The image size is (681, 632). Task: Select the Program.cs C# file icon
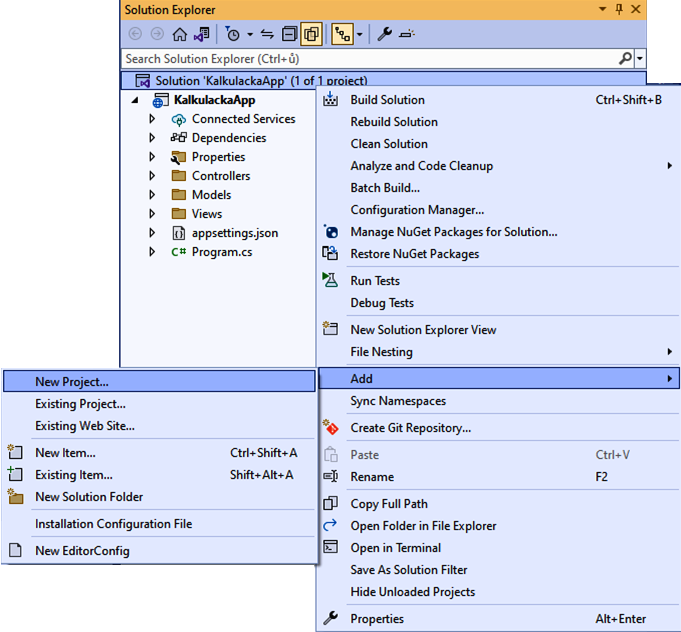point(179,252)
